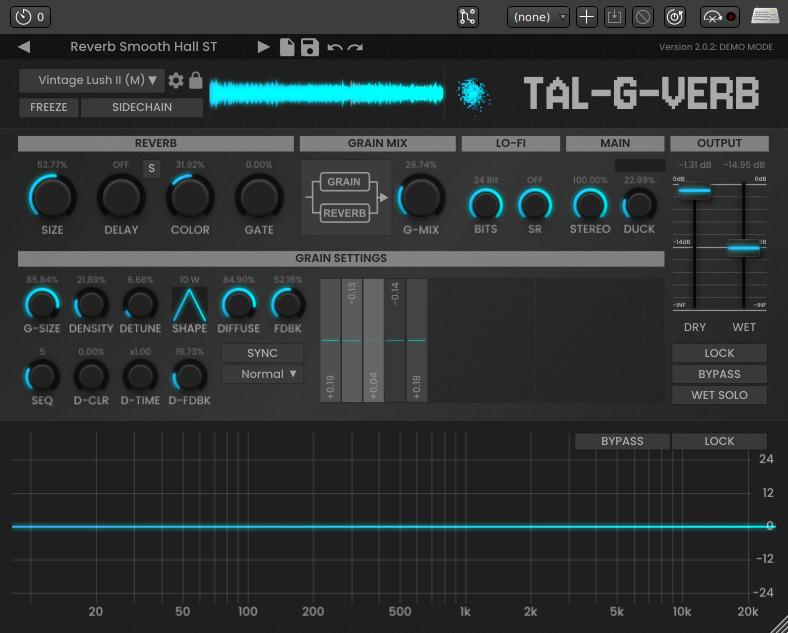This screenshot has height=633, width=788.
Task: Expand the Normal mode dropdown
Action: 262,374
